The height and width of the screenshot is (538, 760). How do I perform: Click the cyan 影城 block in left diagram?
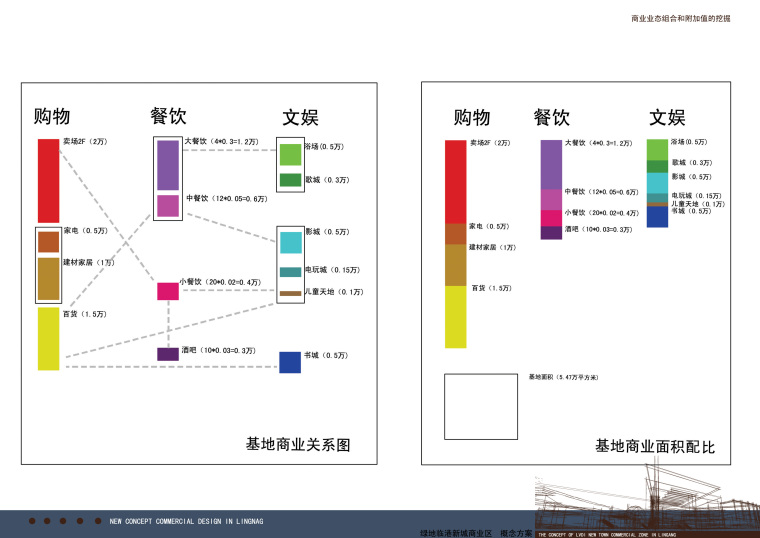290,242
